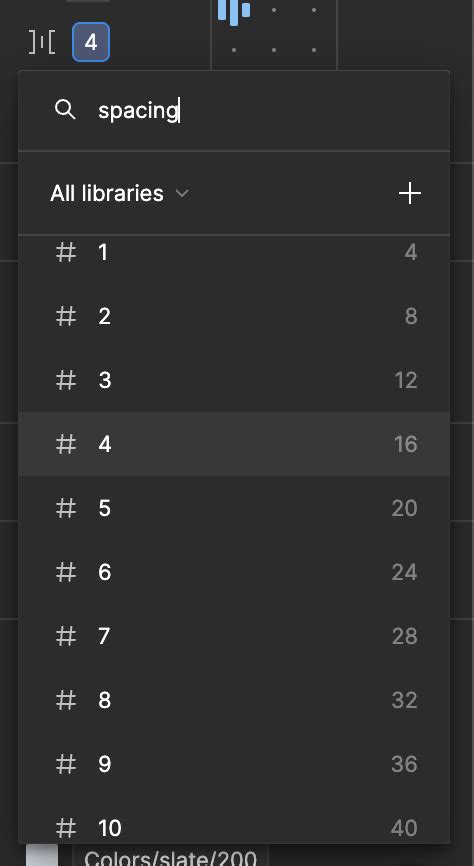Click the hash icon beside variable 1
474x866 pixels.
point(66,252)
